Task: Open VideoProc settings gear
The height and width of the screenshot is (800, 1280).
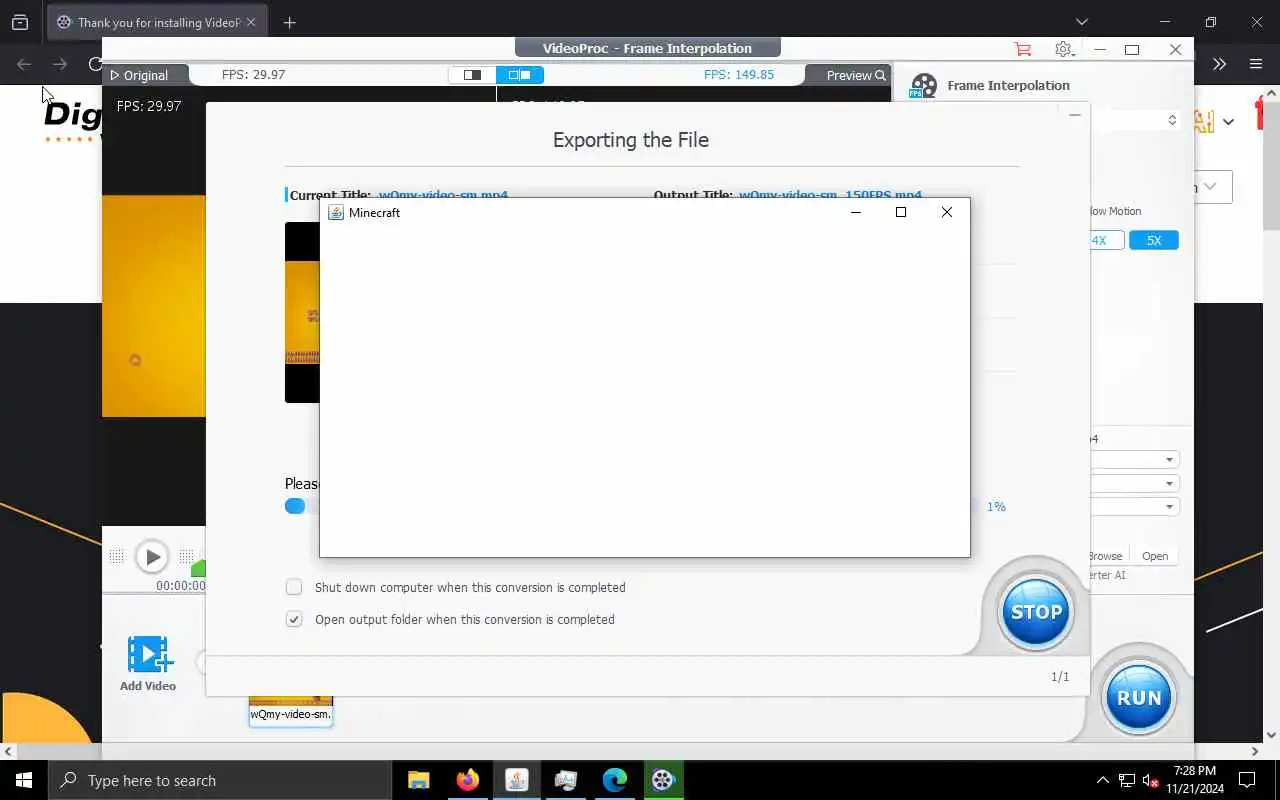Action: pos(1063,49)
